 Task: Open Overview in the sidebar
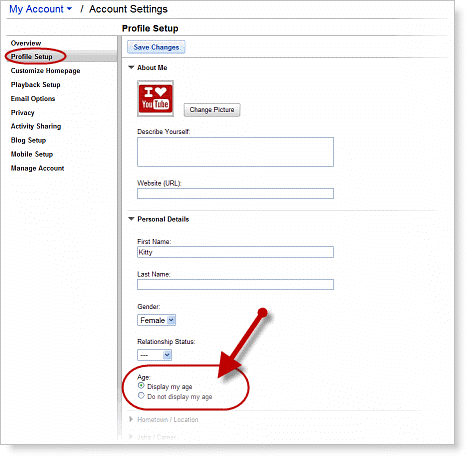[x=26, y=43]
